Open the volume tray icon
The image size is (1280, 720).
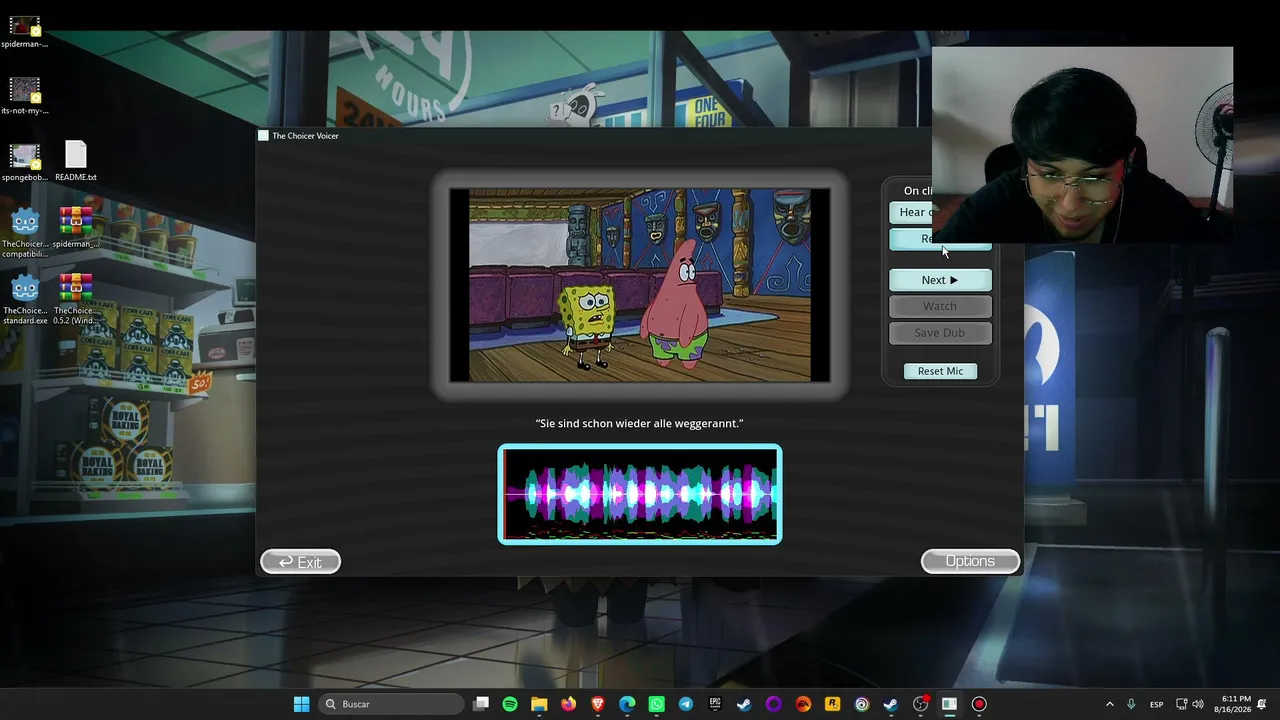point(1196,704)
